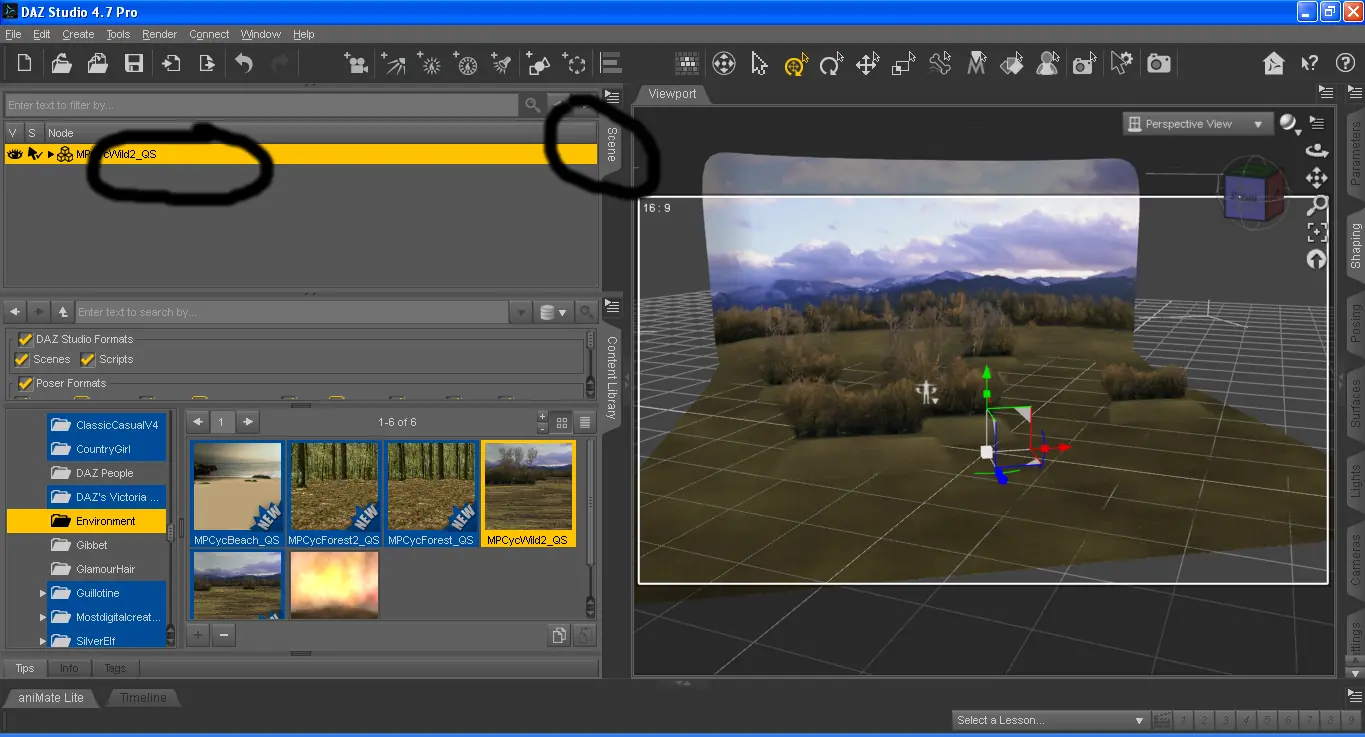The height and width of the screenshot is (737, 1365).
Task: Open the Select a Lesson dropdown
Action: 1050,720
